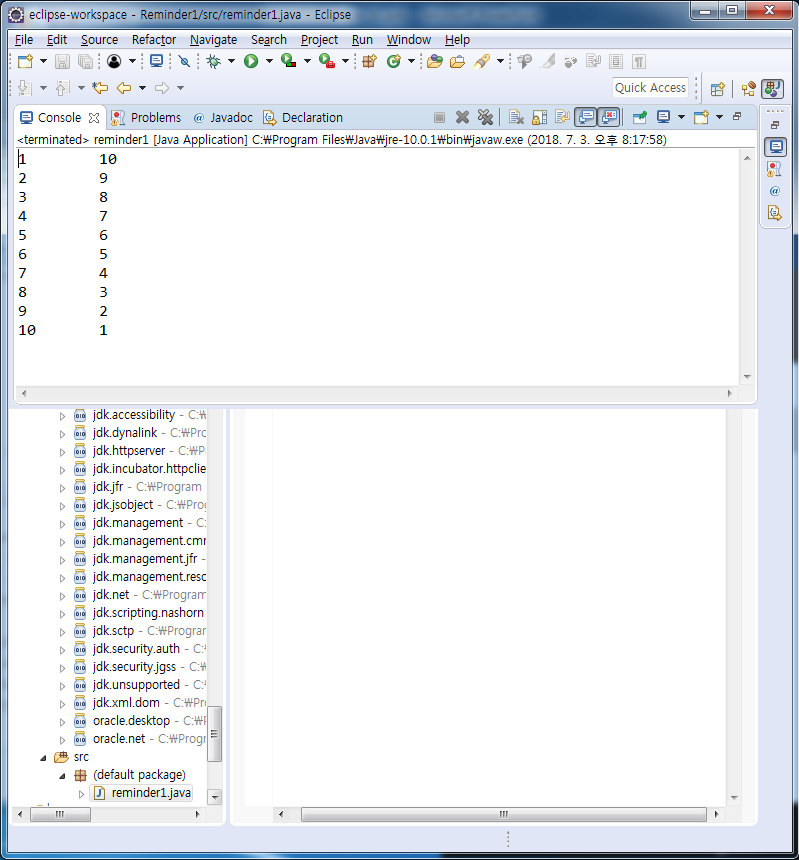Toggle Show Console on Standard Out
Image resolution: width=799 pixels, height=860 pixels.
pos(586,117)
